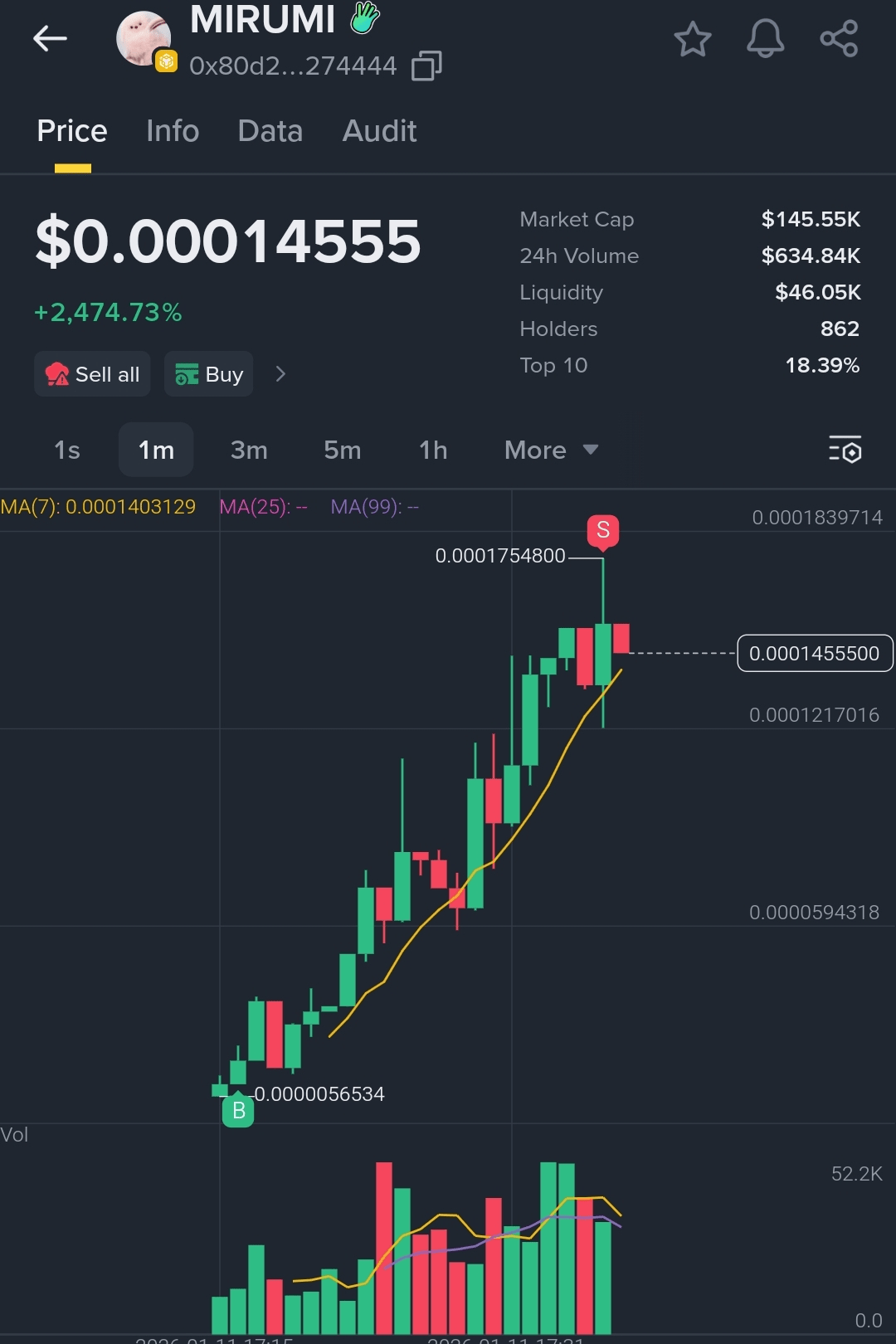Tap the red S sell marker
896x1344 pixels.
pyautogui.click(x=603, y=531)
